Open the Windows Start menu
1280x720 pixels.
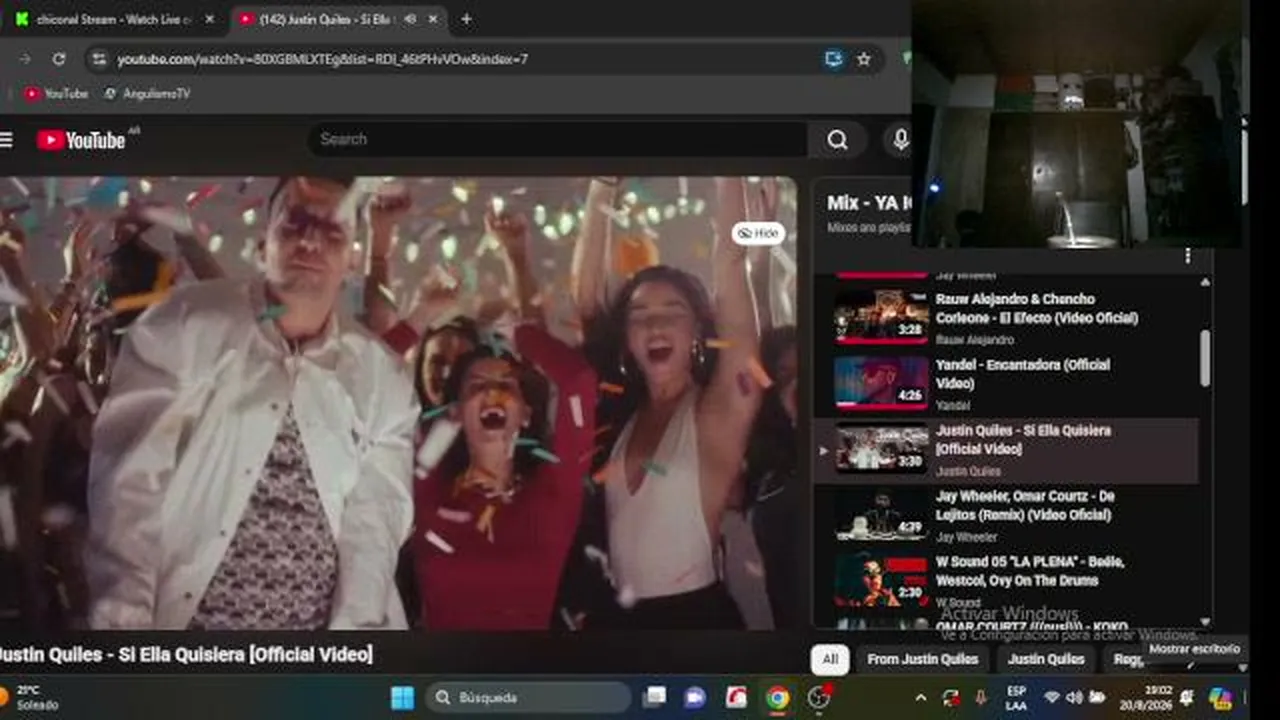[402, 697]
